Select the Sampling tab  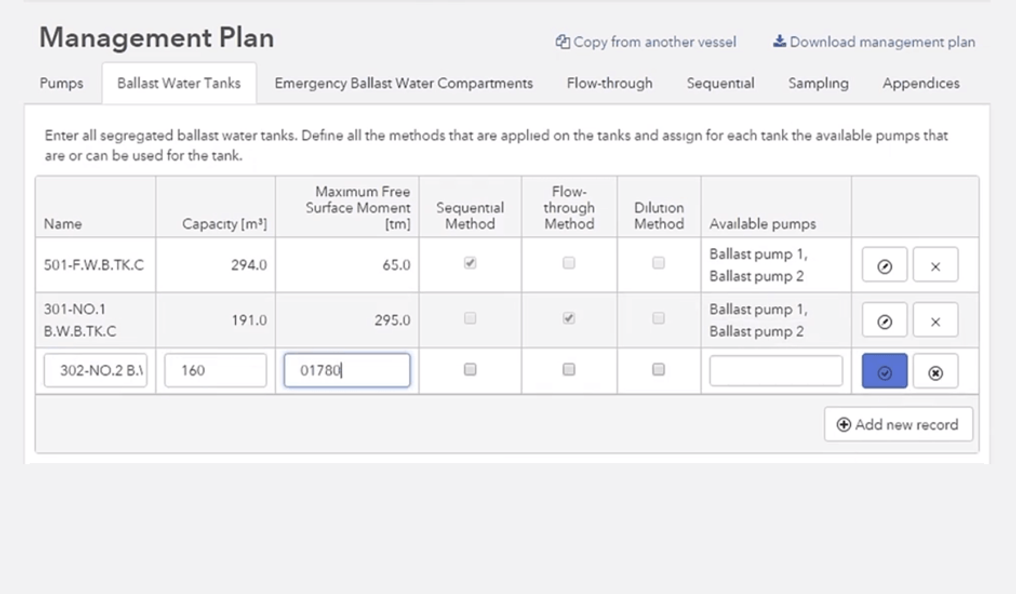pyautogui.click(x=817, y=84)
